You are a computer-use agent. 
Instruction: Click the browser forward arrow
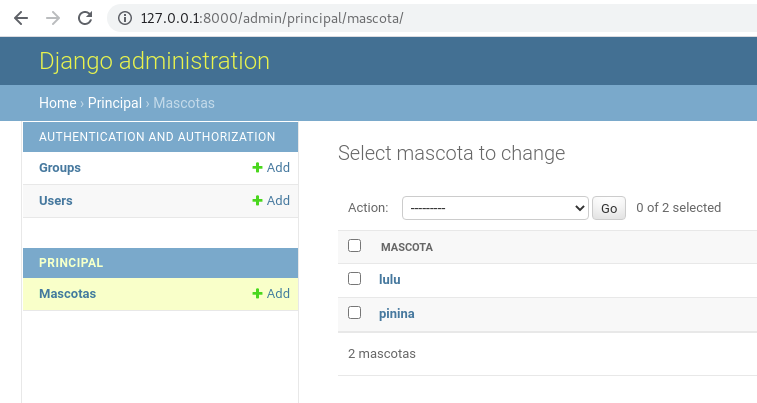53,18
